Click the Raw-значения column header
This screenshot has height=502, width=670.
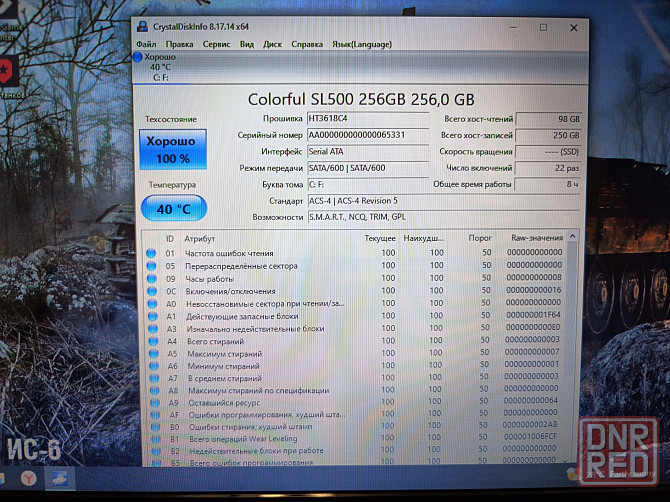537,238
